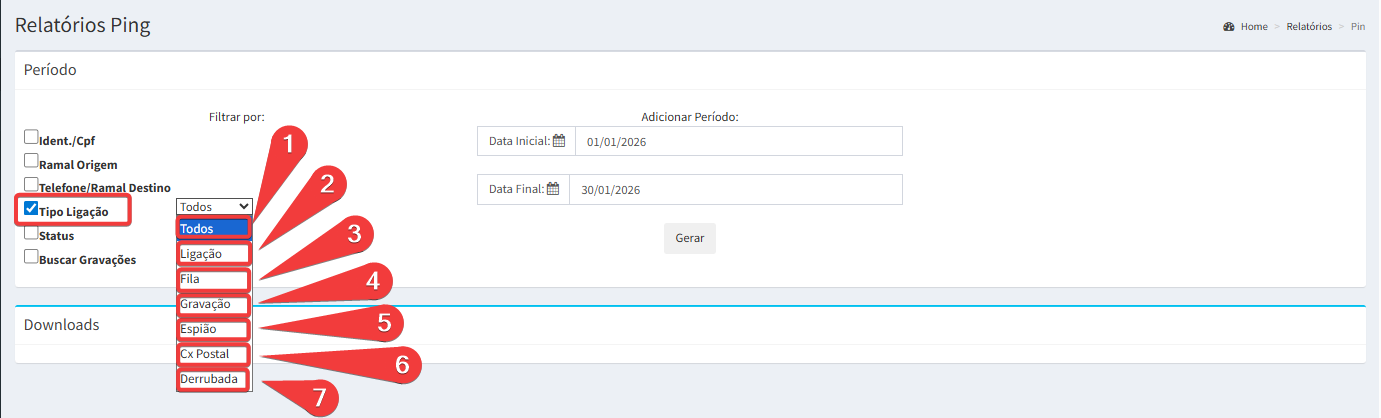Click the Data Inicial date field
Viewport: 1381px width, 418px height.
pos(738,141)
